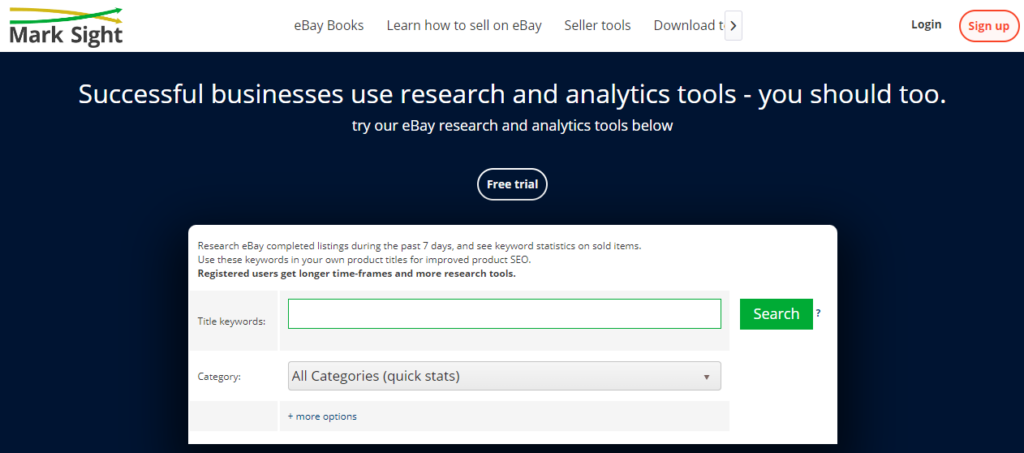1024x453 pixels.
Task: Click the Category dropdown arrow
Action: (706, 377)
